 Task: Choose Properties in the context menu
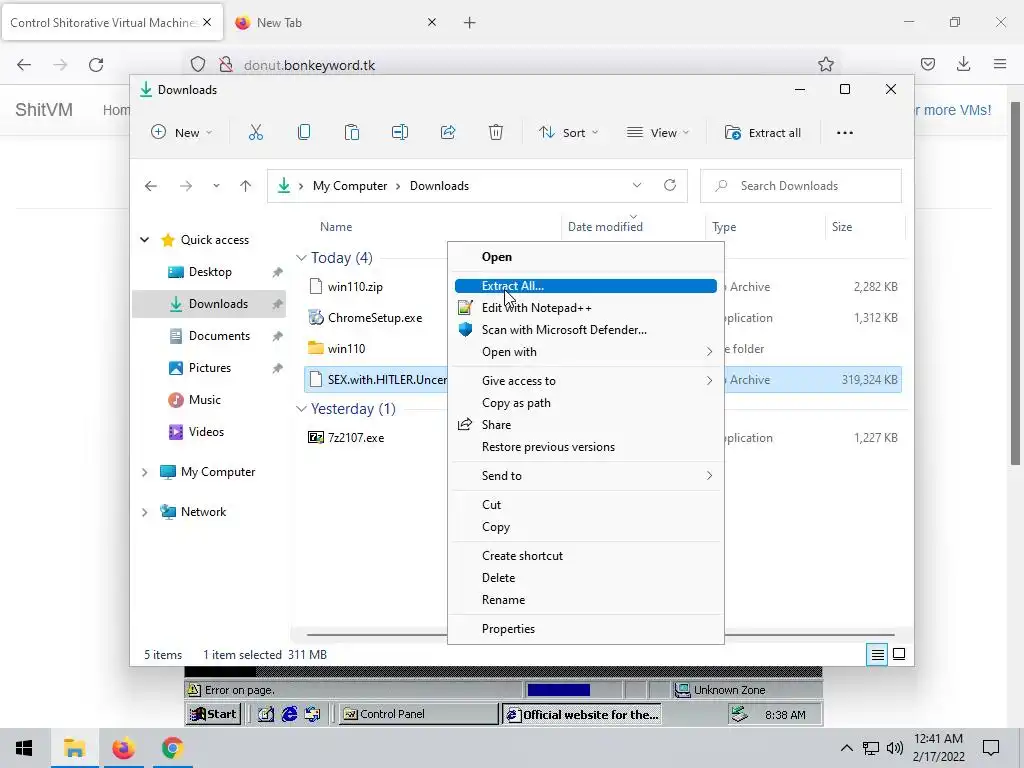tap(586, 629)
